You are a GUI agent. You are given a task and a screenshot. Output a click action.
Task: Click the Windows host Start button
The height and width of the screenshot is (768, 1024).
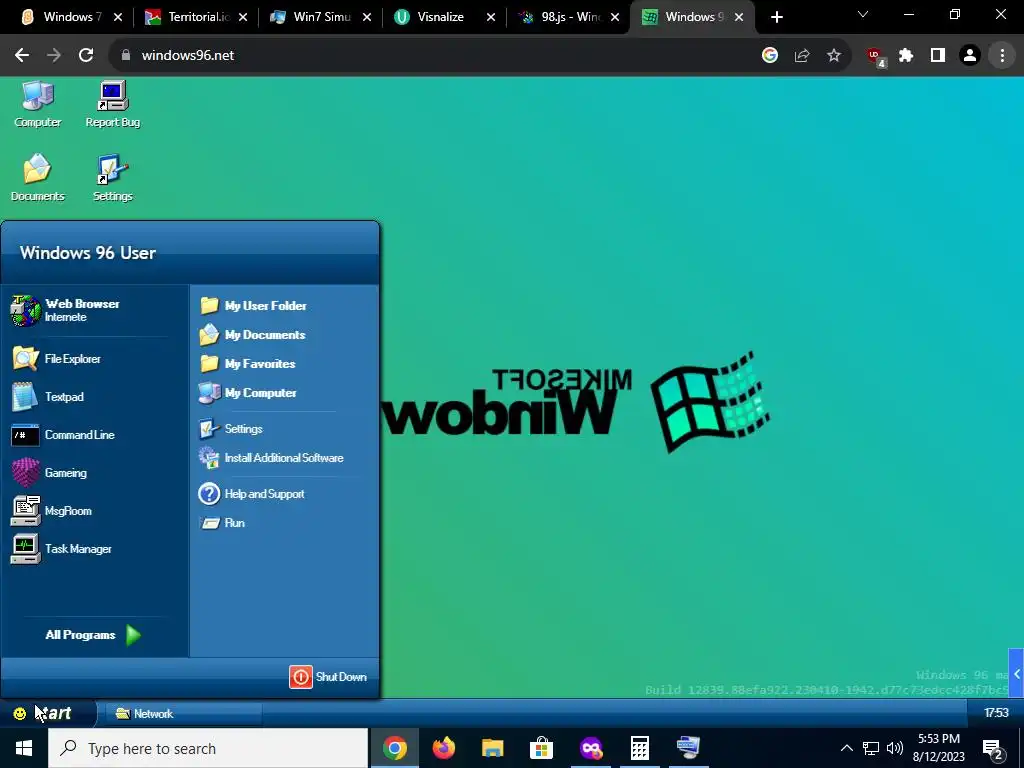click(24, 748)
